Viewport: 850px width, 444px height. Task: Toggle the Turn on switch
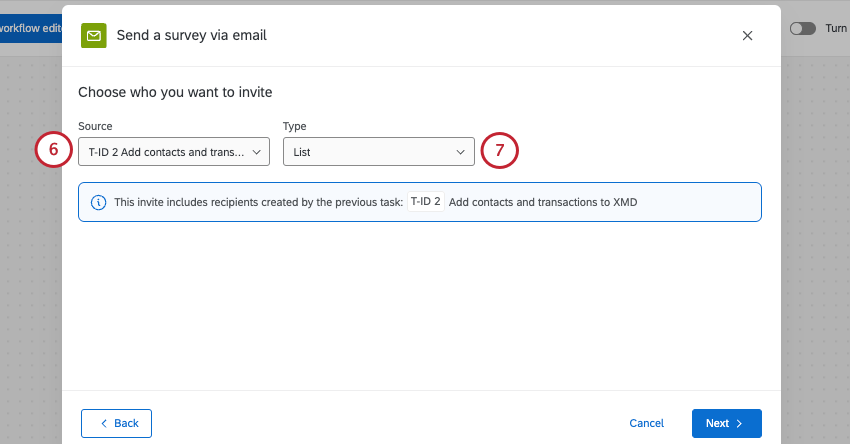pyautogui.click(x=802, y=29)
